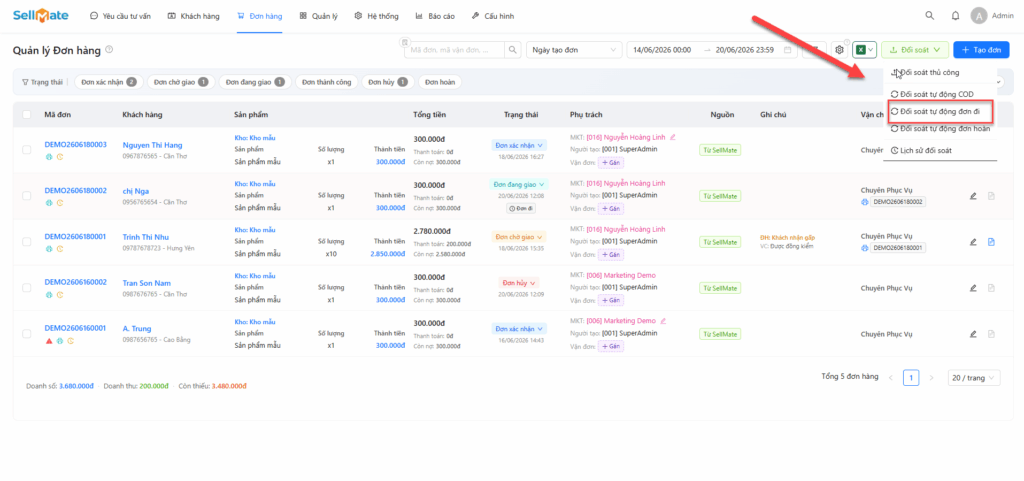1024x481 pixels.
Task: Open the Ngày tạo đơn dropdown
Action: 575,50
